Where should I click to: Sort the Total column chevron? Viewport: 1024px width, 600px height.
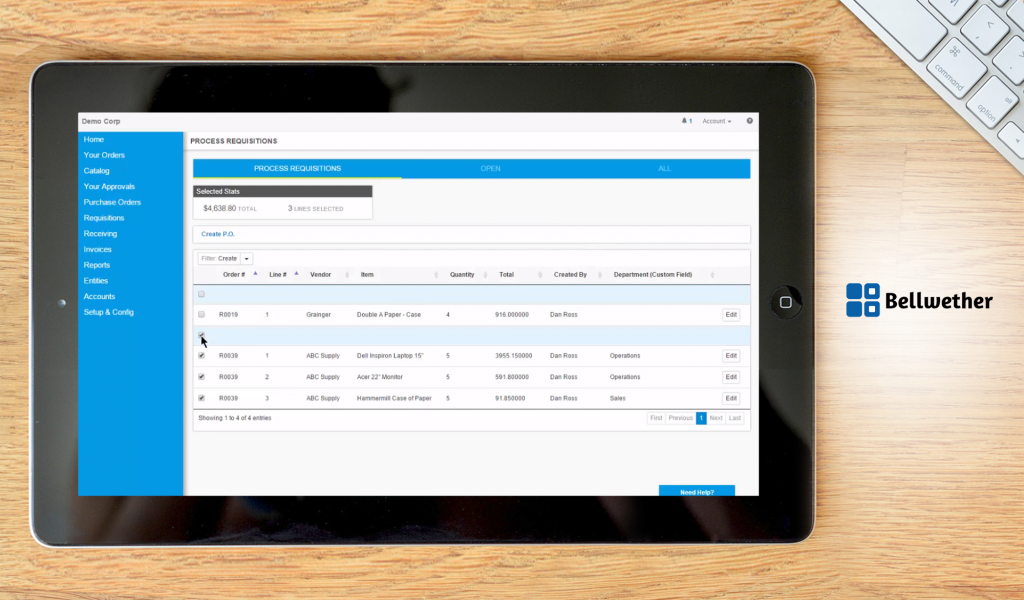(x=540, y=274)
